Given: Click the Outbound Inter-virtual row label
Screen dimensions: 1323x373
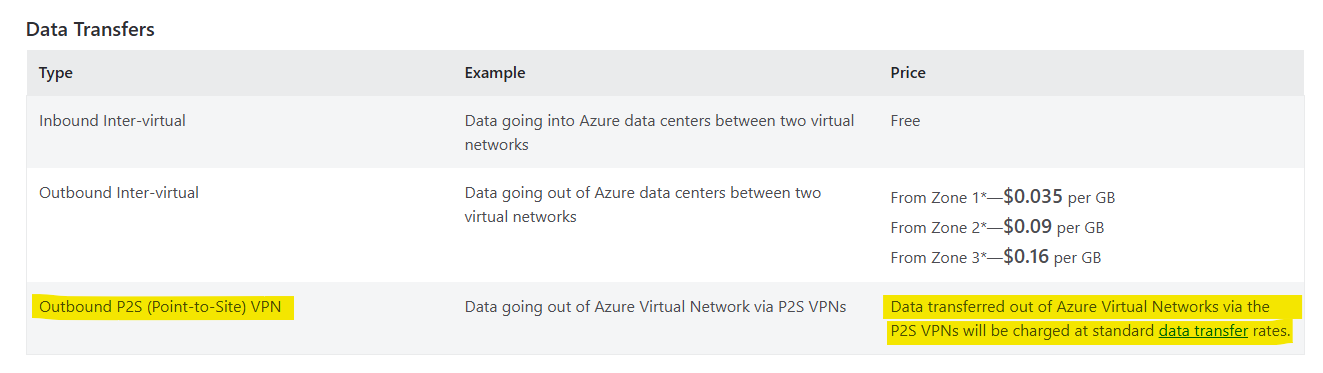Looking at the screenshot, I should point(119,192).
